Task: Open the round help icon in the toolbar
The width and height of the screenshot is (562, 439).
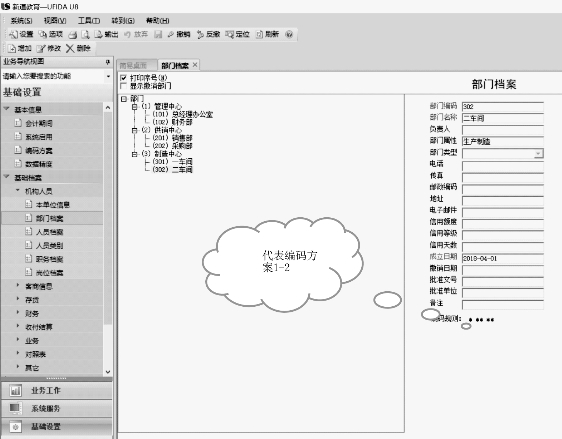Action: click(289, 34)
